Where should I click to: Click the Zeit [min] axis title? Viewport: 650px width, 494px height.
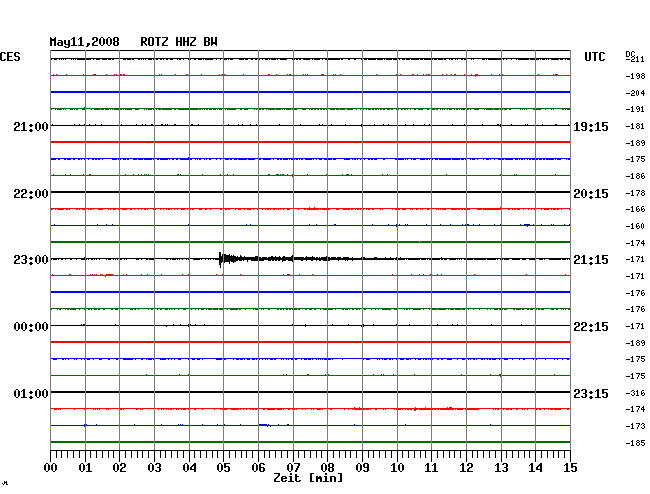click(x=308, y=478)
